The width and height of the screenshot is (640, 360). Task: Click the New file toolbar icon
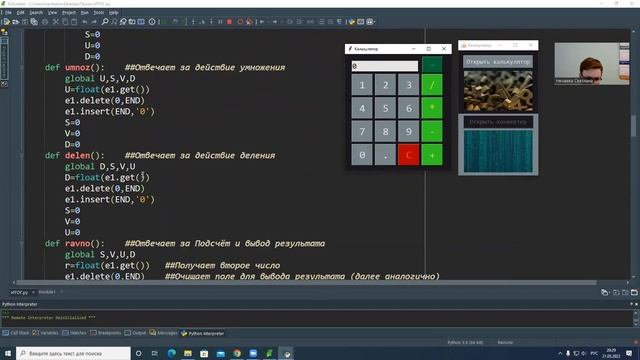coord(7,22)
